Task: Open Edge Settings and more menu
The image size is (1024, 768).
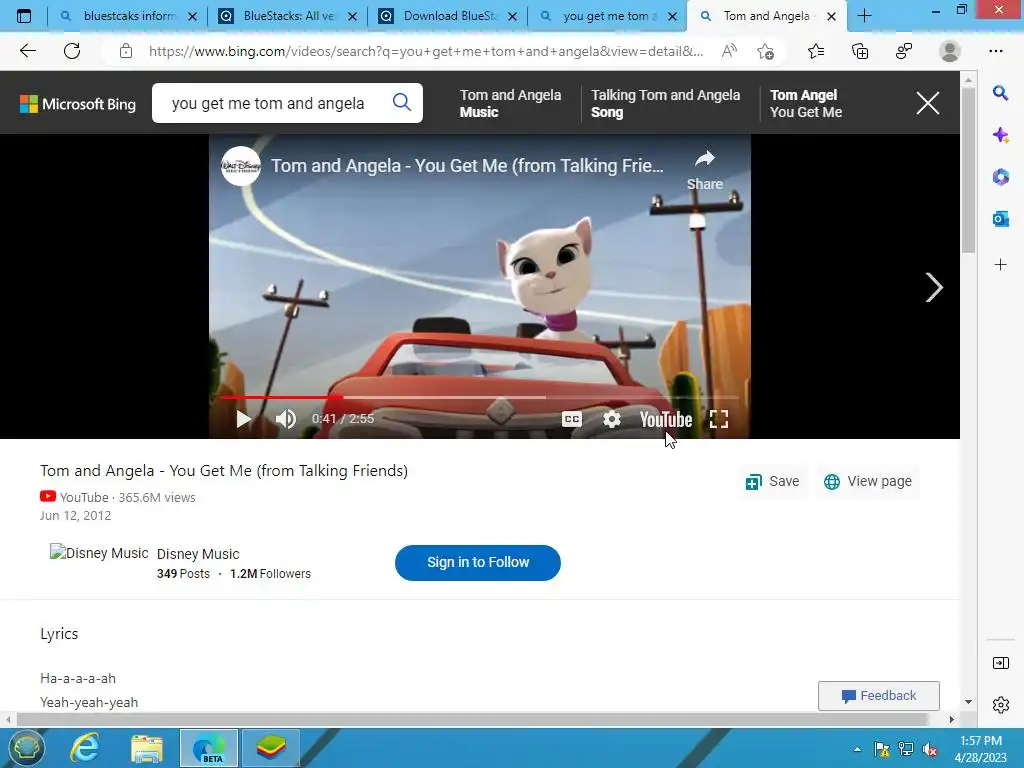Action: [x=995, y=51]
